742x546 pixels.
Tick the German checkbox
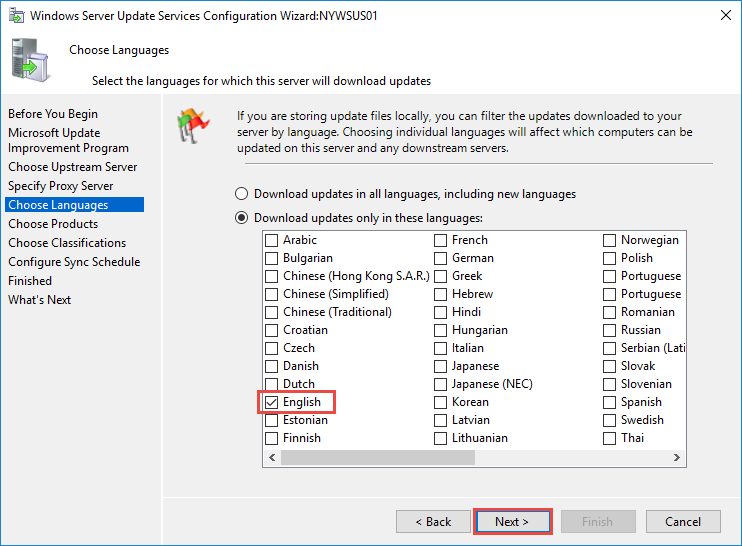click(x=441, y=258)
